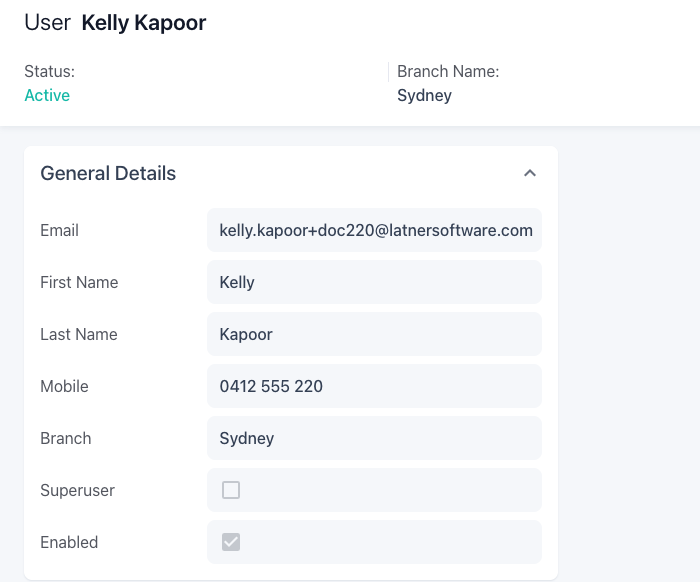
Task: Click Sydney under Branch Name header
Action: pos(424,96)
